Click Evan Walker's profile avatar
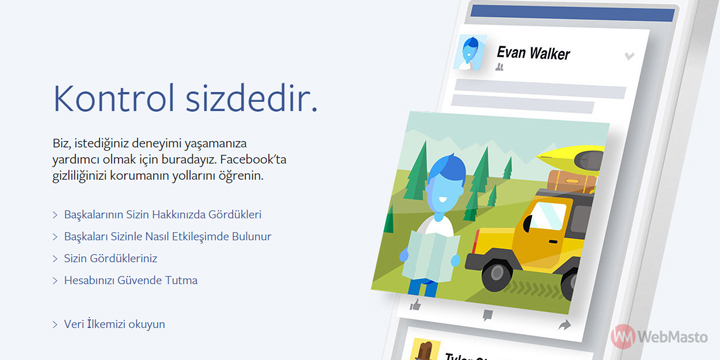The height and width of the screenshot is (360, 720). (470, 52)
